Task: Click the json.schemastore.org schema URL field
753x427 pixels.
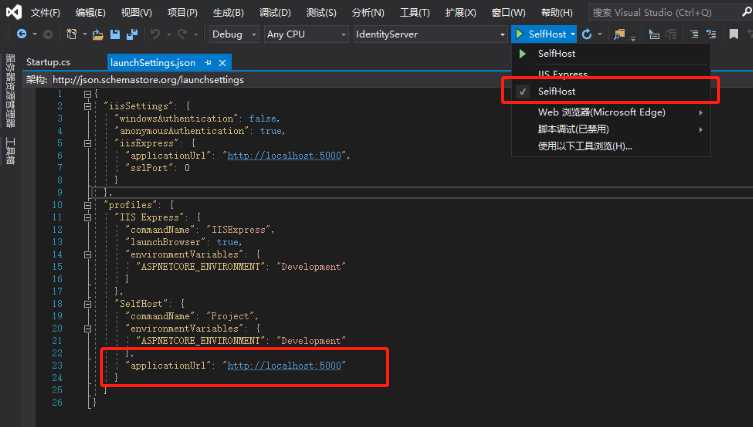Action: 148,80
